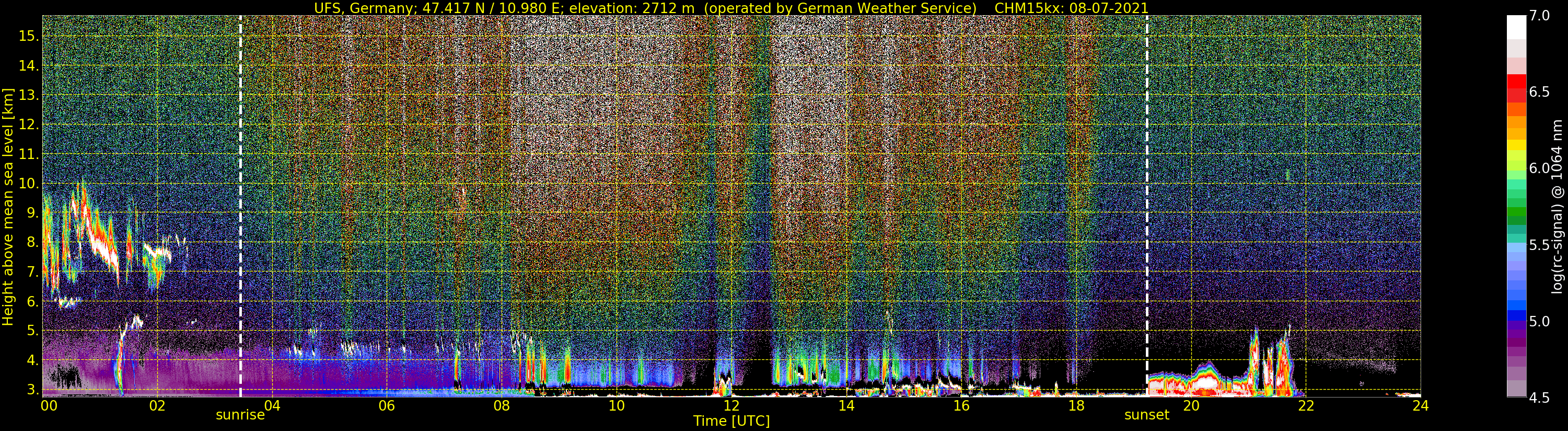
Task: Click the '02' tick on the time axis
Action: coord(157,405)
